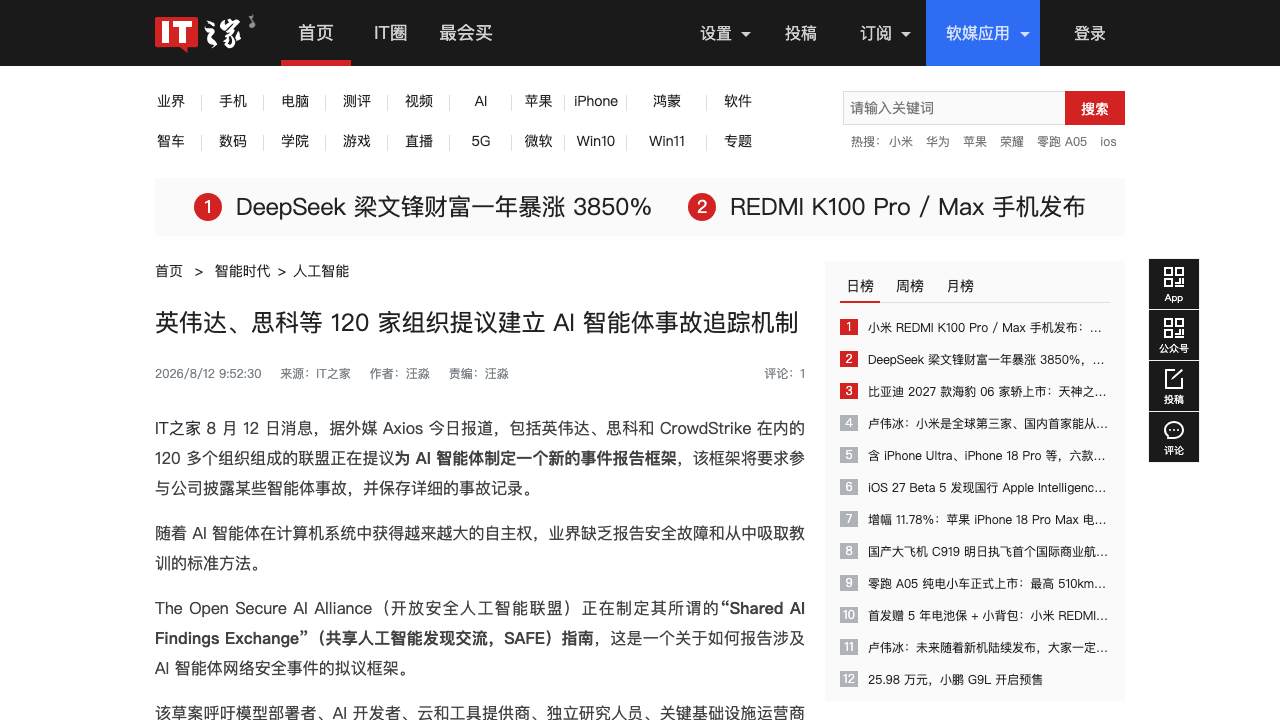Open the Win11 category link
This screenshot has height=720, width=1280.
tap(667, 141)
